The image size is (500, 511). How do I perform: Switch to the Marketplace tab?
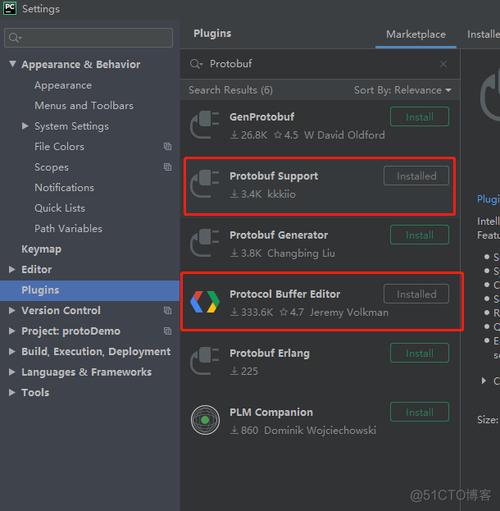416,34
